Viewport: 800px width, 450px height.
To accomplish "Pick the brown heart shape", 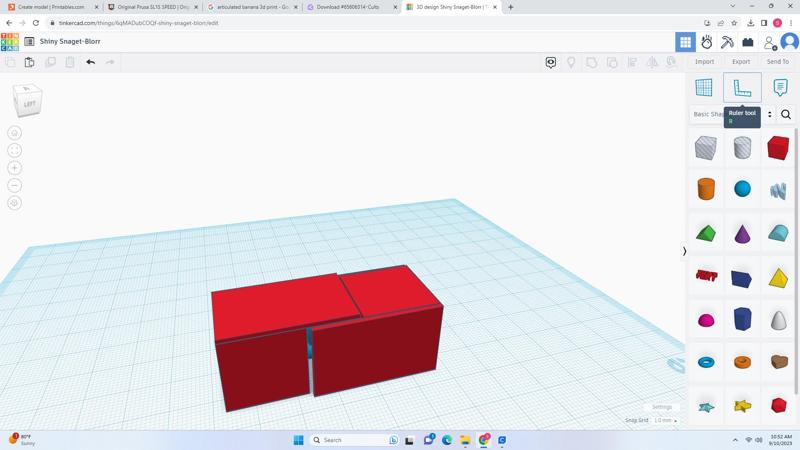I will point(779,362).
